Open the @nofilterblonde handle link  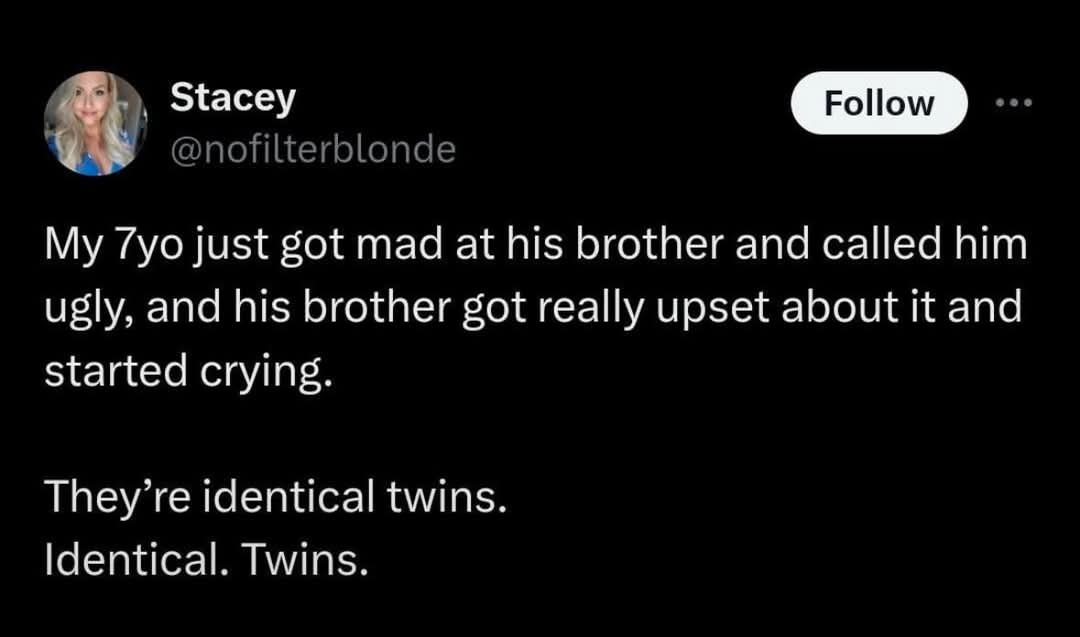313,149
